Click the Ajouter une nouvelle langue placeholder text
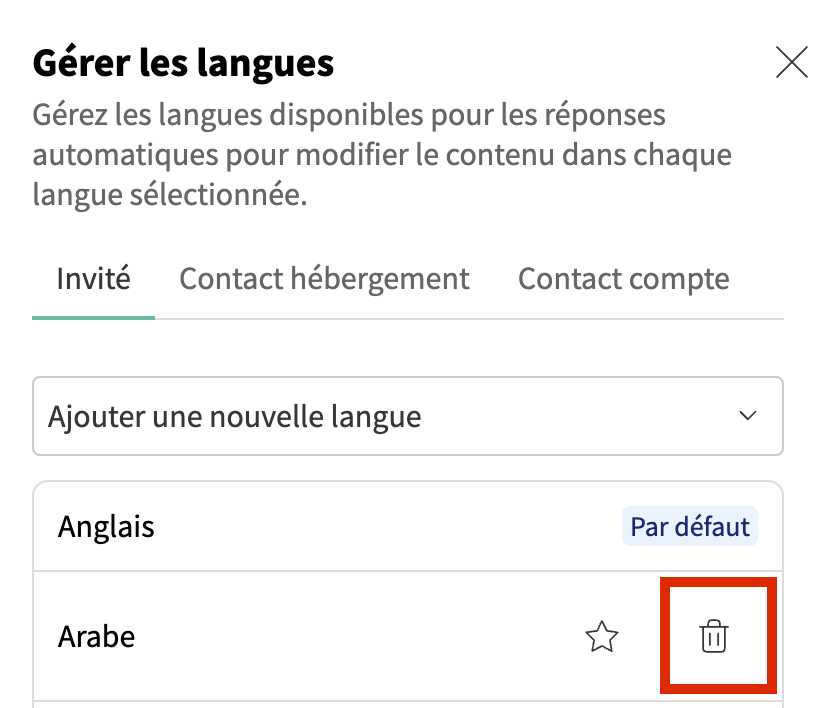836x708 pixels. coord(234,416)
